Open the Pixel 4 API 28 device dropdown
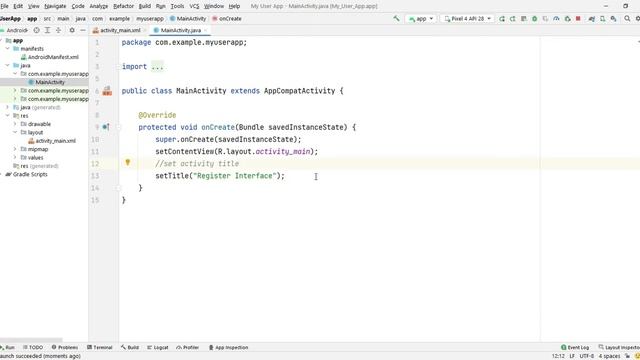The image size is (640, 360). [467, 19]
